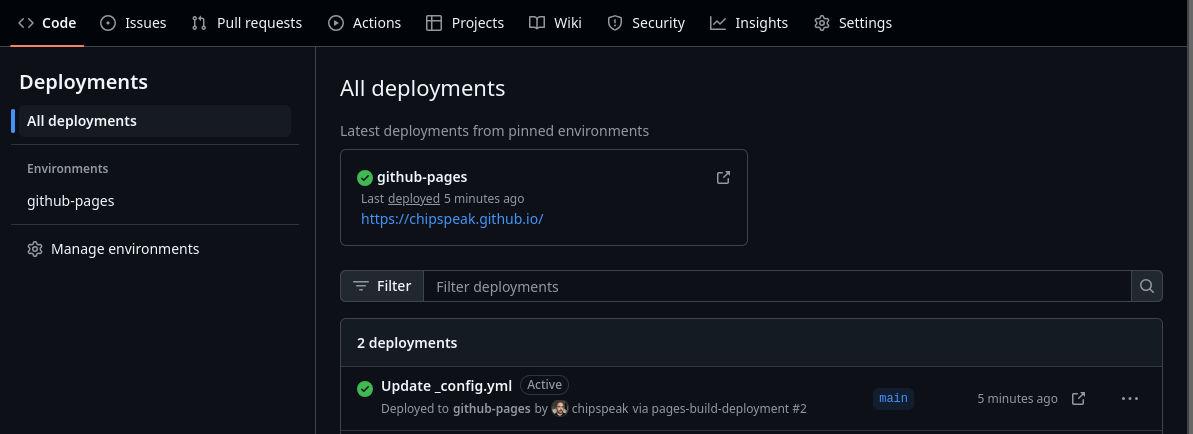Click the underlined 'deployed' link
Screen dimensions: 1193x434
tap(414, 199)
